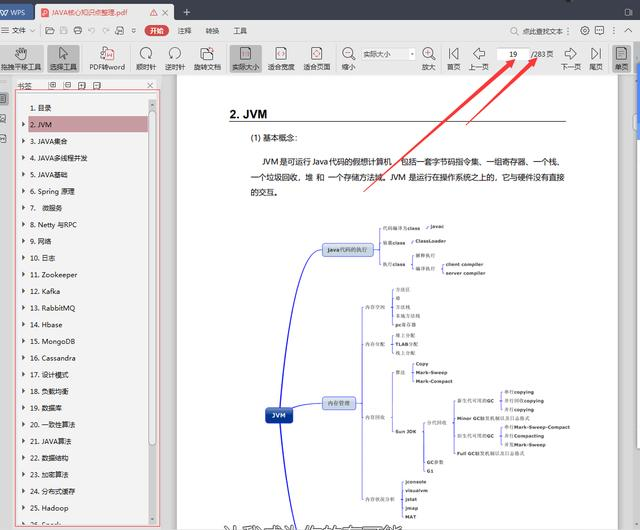Select the 1. 目录 bookmark

pyautogui.click(x=40, y=108)
